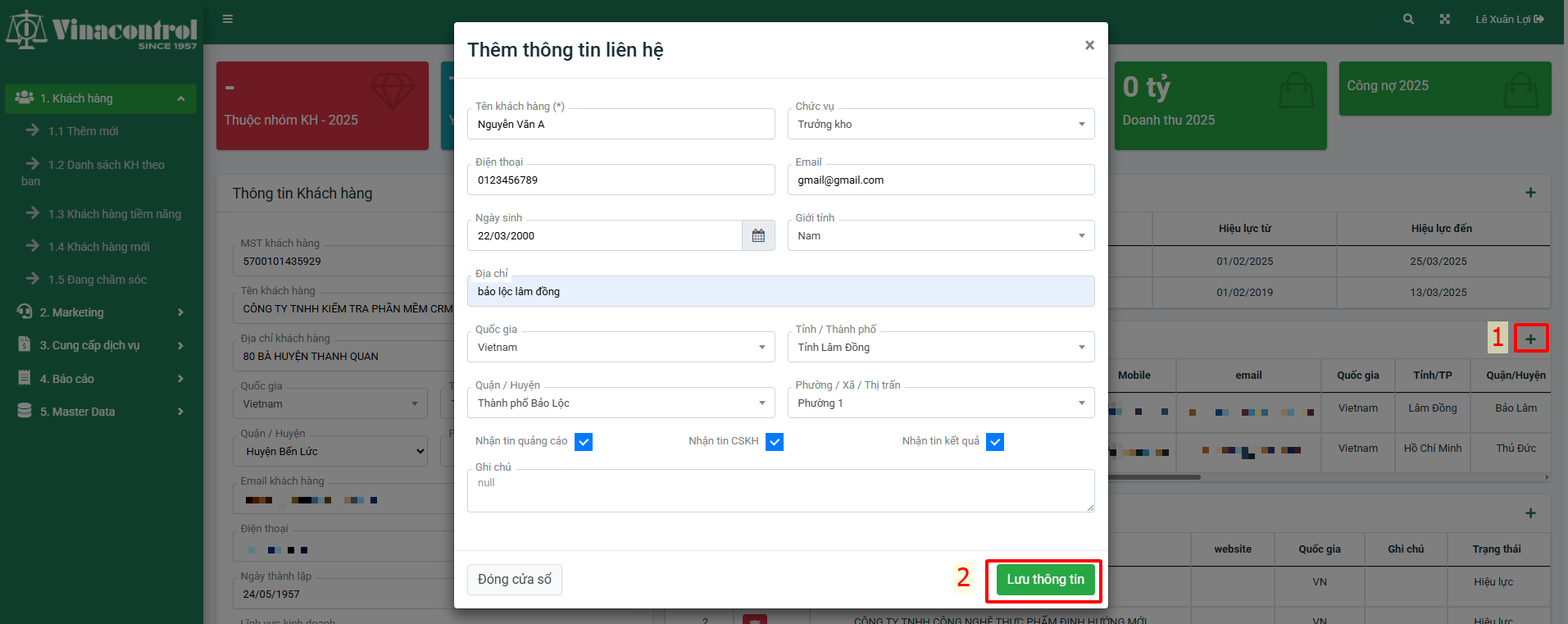This screenshot has width=1568, height=624.
Task: Click the arrow icon beside 1.4 Khách hàng mới
Action: pos(33,245)
